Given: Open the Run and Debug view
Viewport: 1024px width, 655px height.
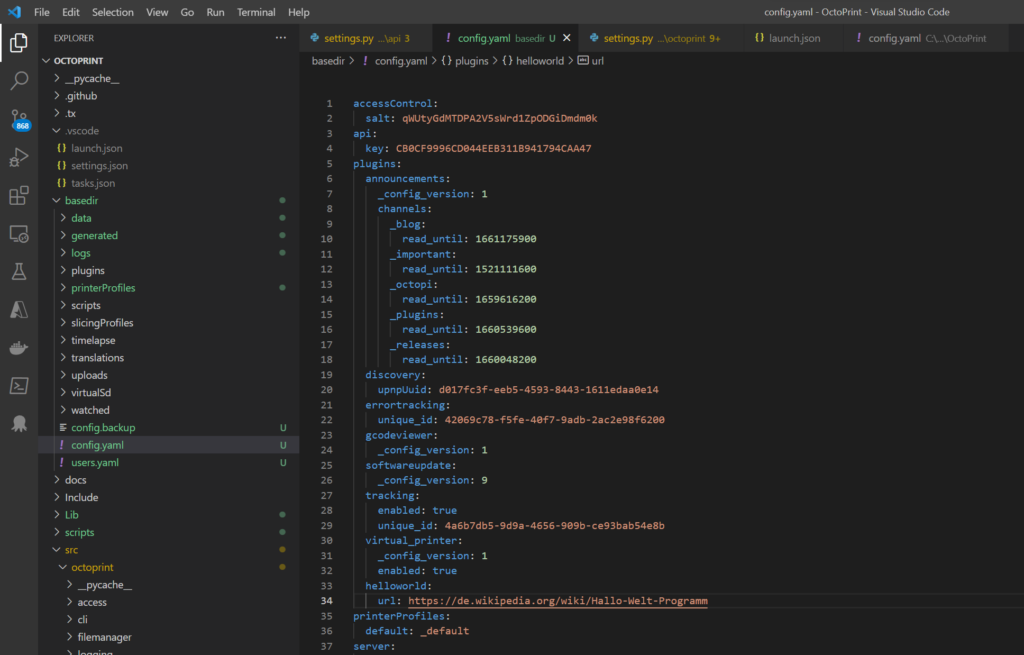Looking at the screenshot, I should coord(19,157).
